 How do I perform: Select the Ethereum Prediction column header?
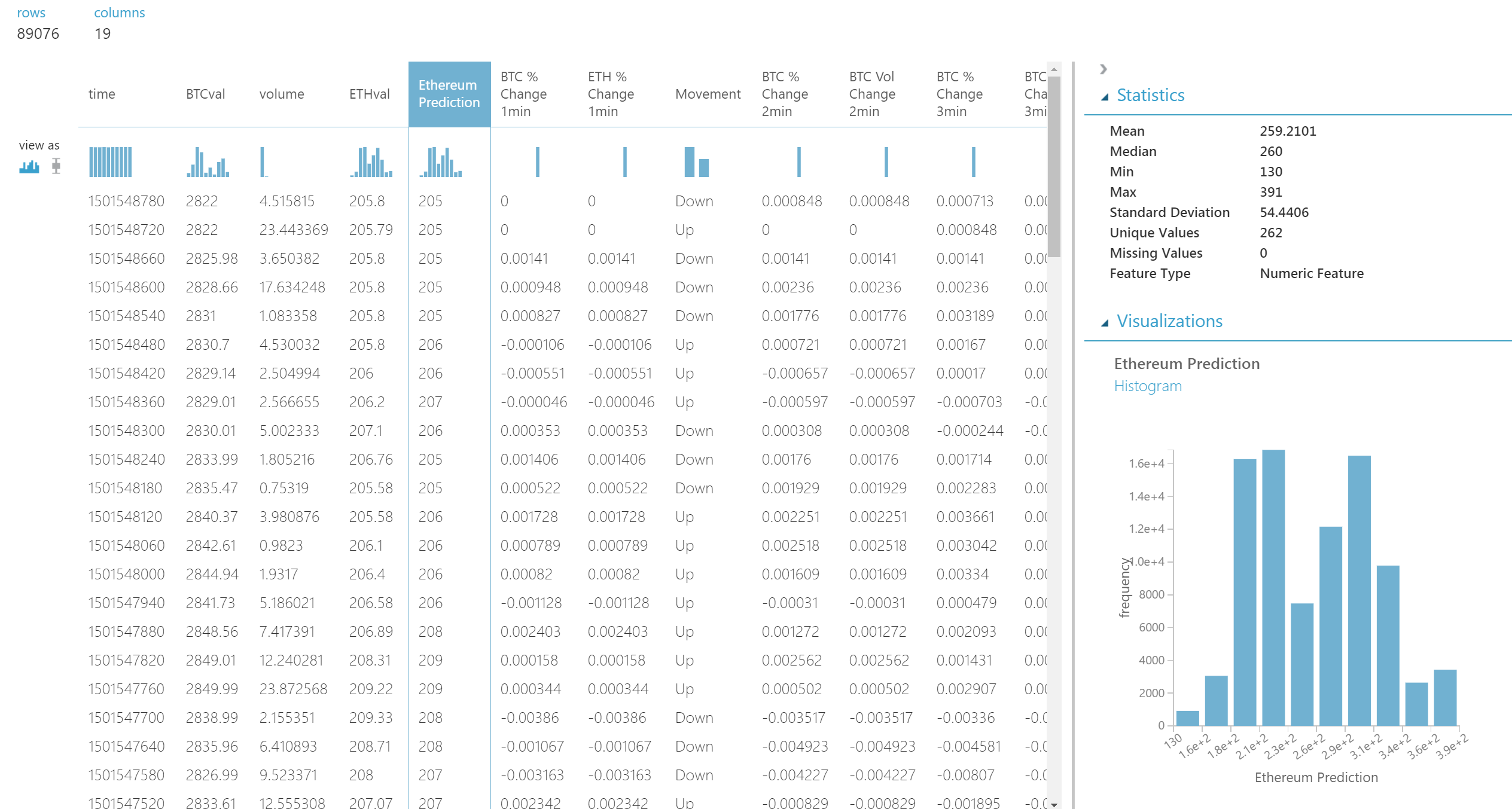(449, 94)
